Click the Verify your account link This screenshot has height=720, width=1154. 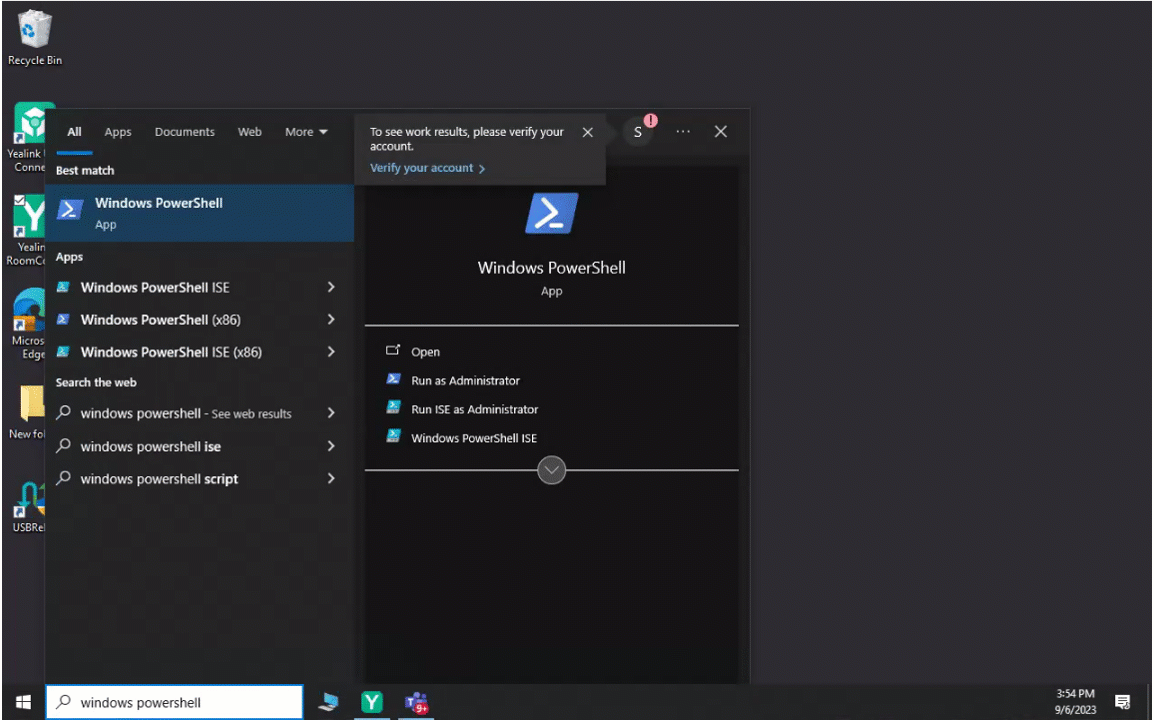[427, 168]
